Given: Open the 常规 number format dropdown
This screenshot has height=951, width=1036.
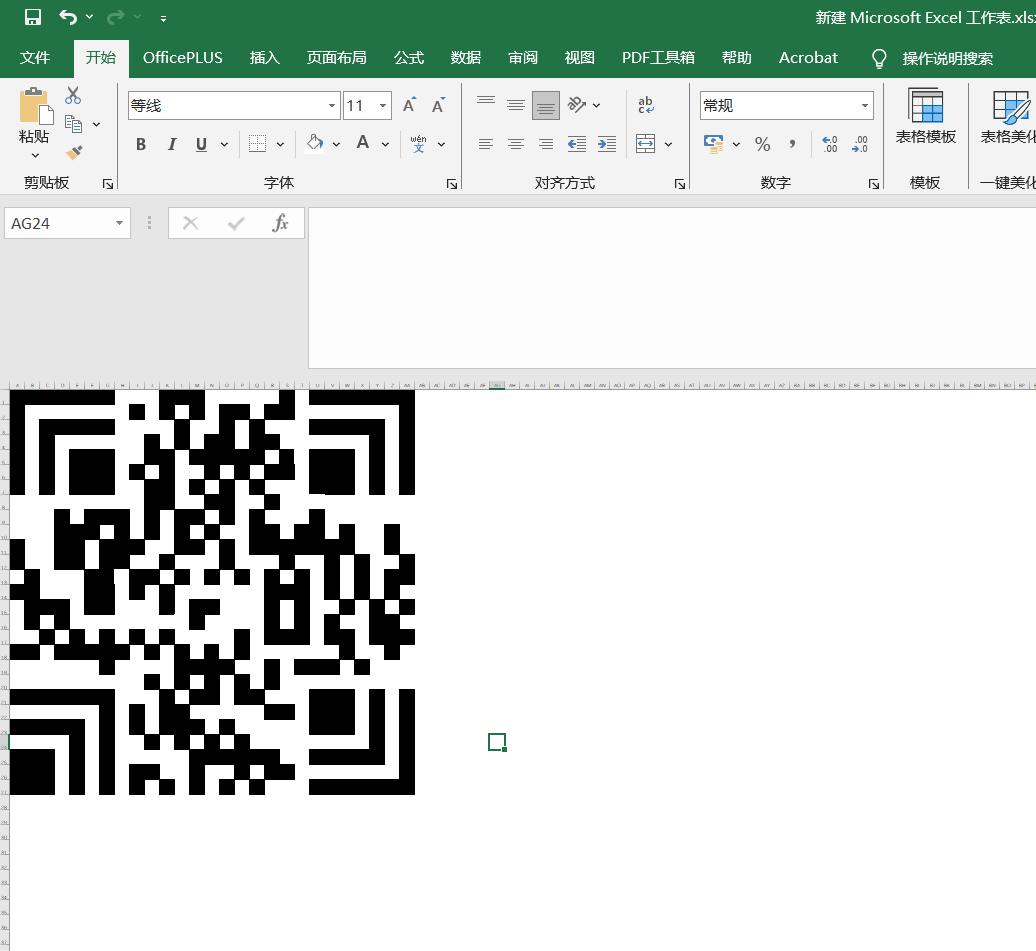Looking at the screenshot, I should pos(864,106).
